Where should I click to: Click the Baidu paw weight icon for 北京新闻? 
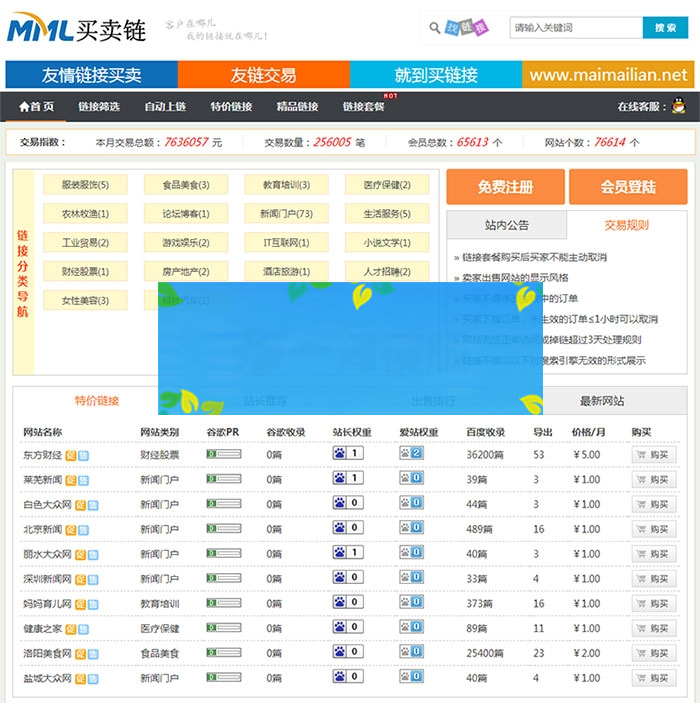347,528
